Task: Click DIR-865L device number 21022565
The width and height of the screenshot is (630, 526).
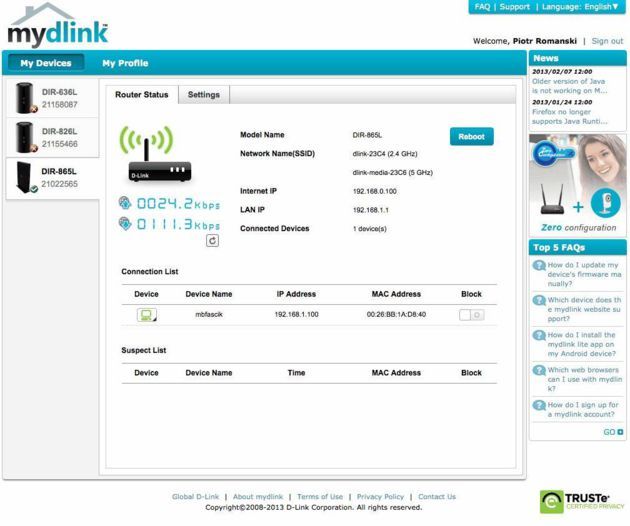Action: tap(59, 184)
